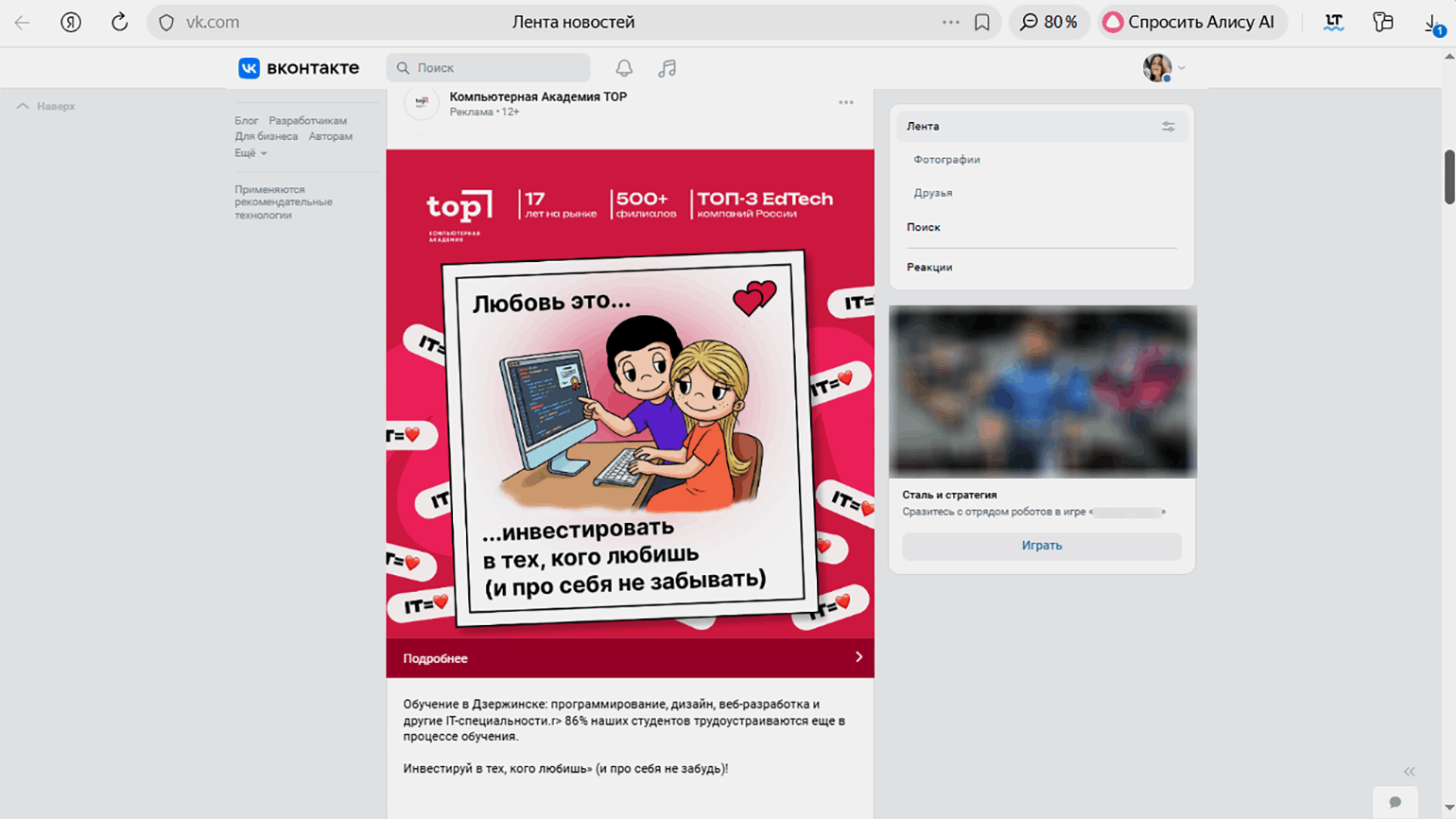Switch to the "Друзья" feed section

[x=932, y=193]
